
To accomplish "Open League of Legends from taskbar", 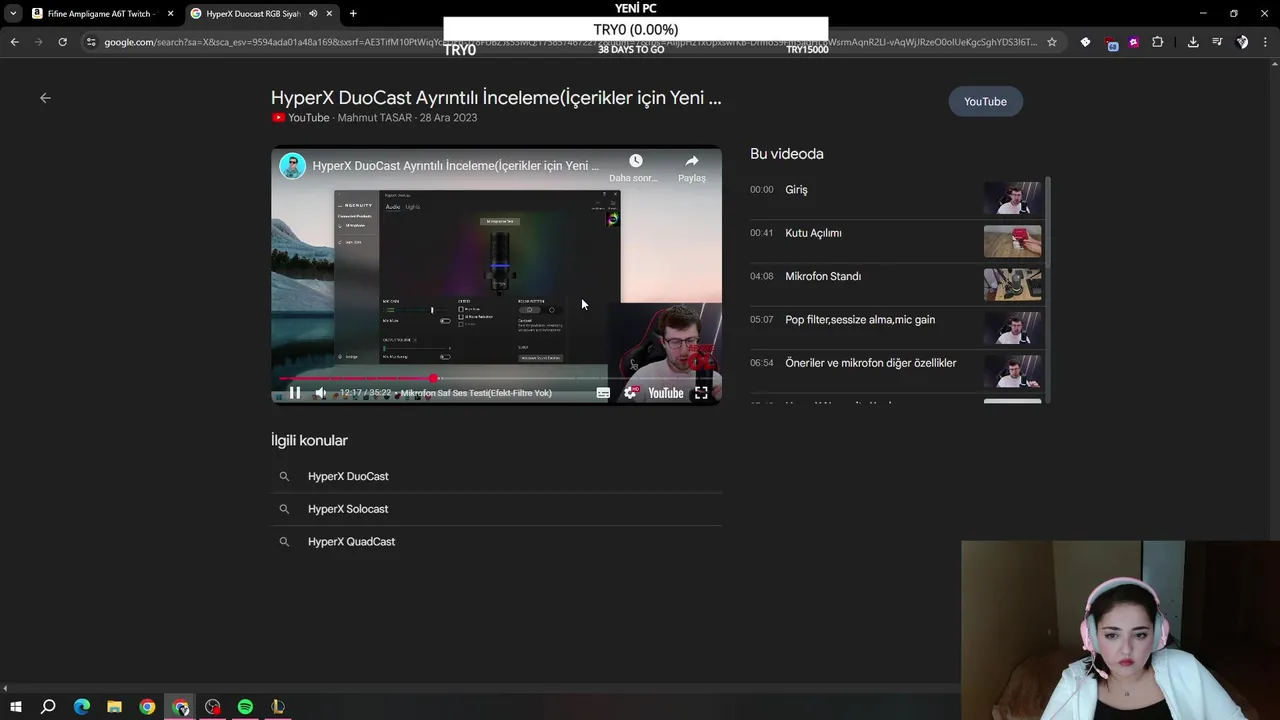I will (278, 707).
